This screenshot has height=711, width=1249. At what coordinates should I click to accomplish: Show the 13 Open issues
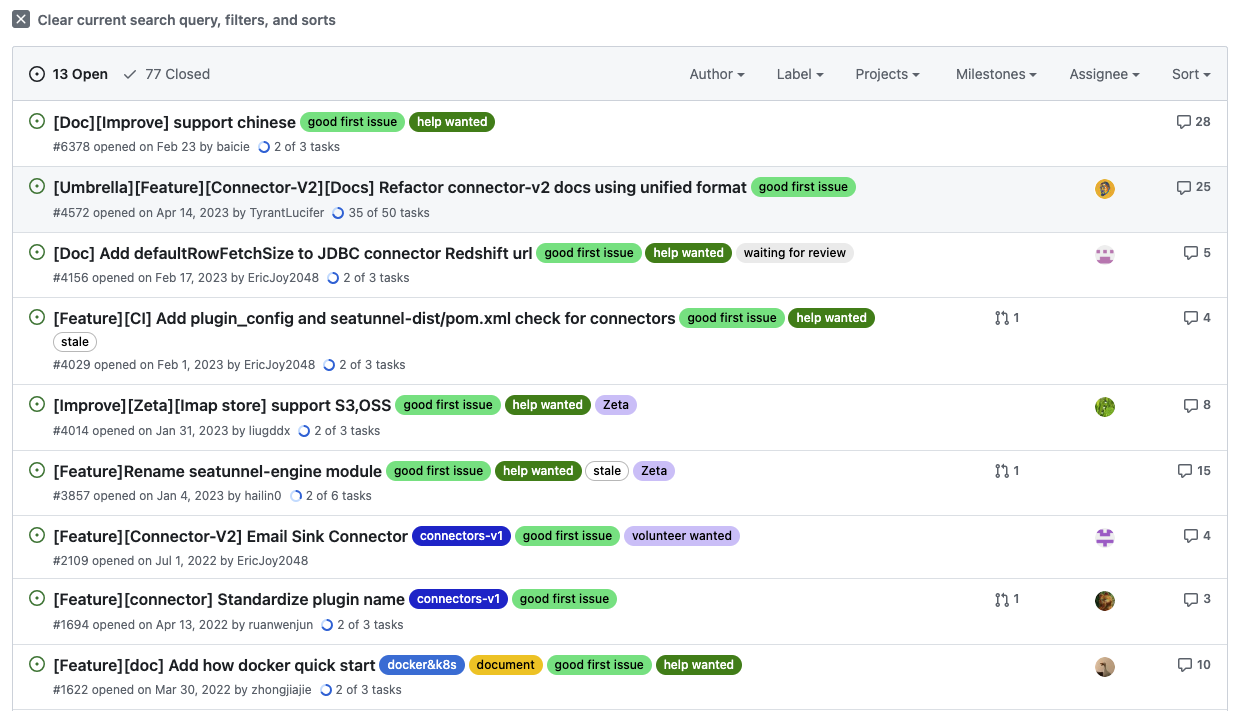point(69,74)
